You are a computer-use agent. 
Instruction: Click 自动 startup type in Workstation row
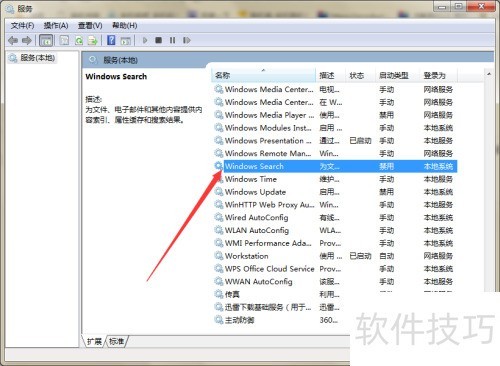pos(387,256)
